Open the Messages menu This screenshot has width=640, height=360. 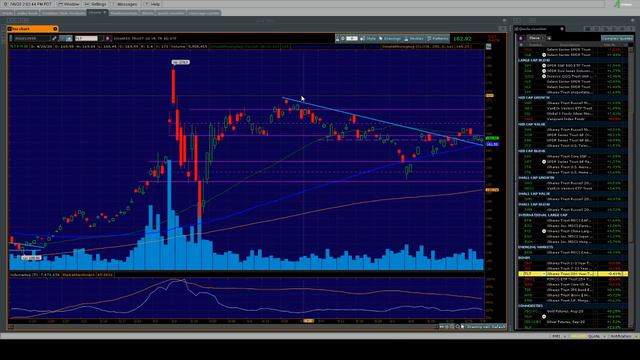click(x=125, y=4)
